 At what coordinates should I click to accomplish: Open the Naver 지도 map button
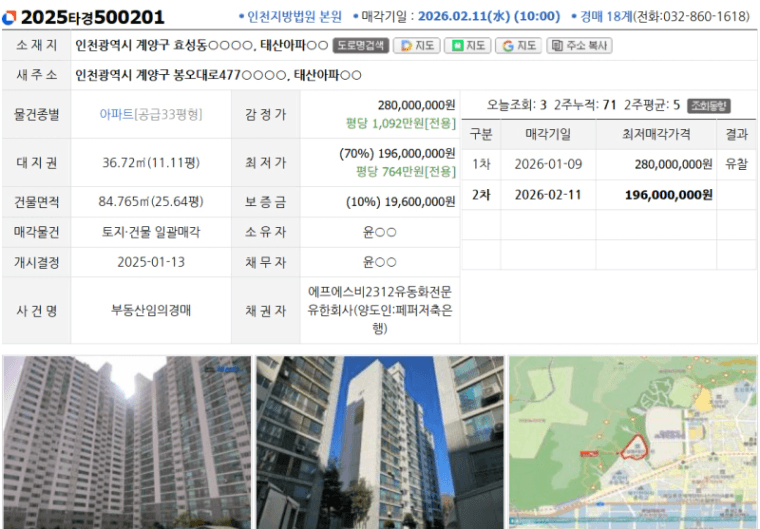[x=468, y=46]
